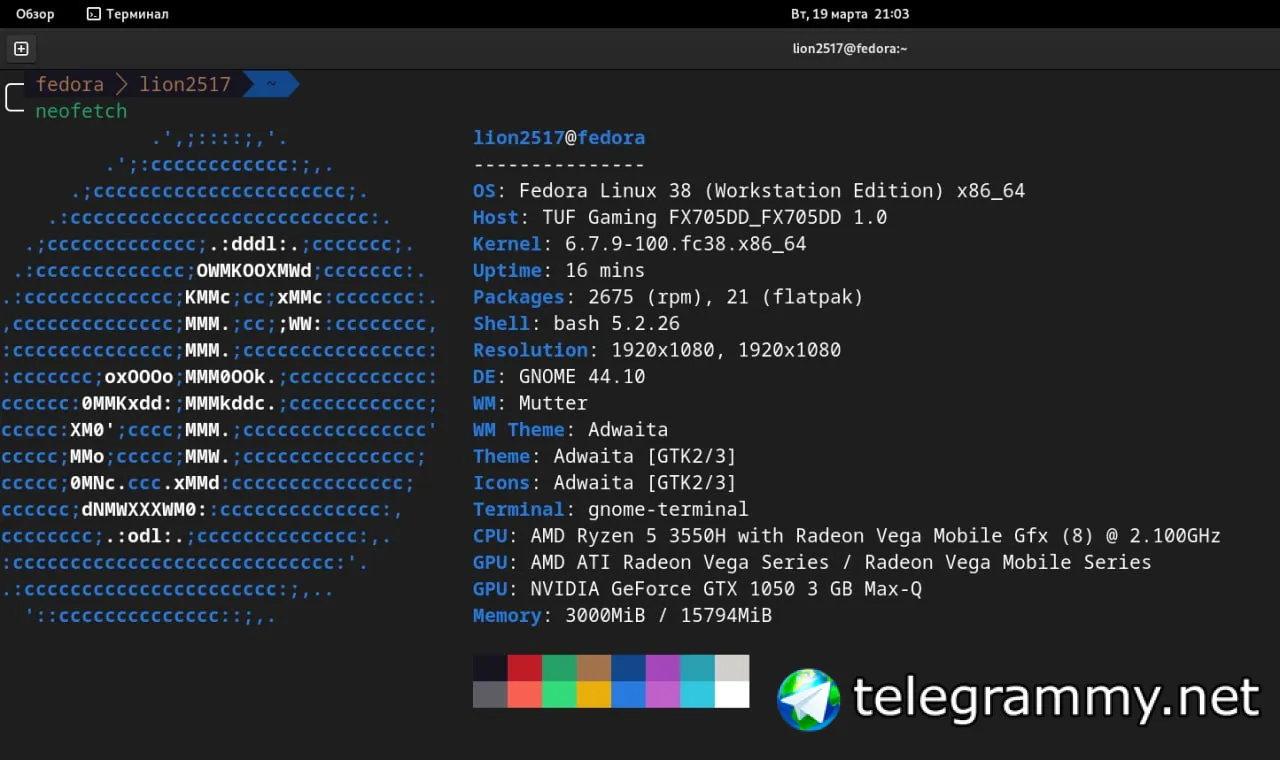The image size is (1280, 760).
Task: Click the dark blue swatch in top palette row
Action: click(628, 668)
